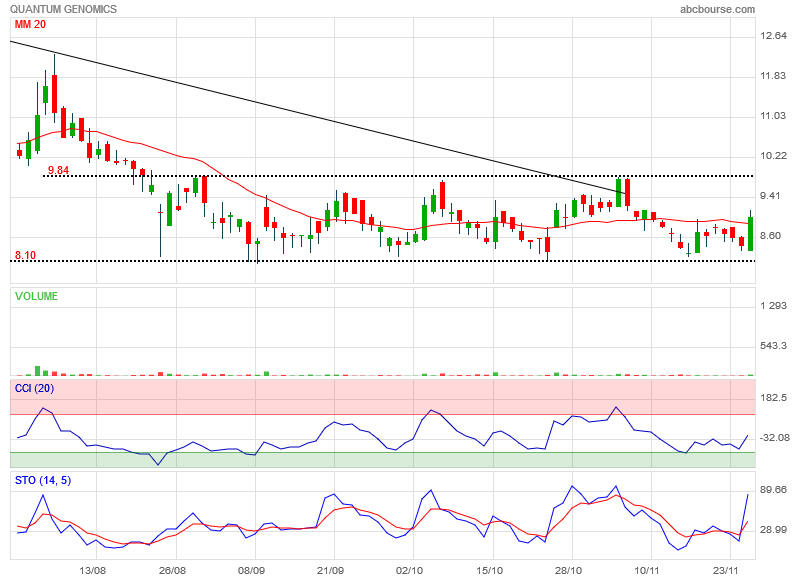Viewport: 800px width, 580px height.
Task: Click the 543.3 volume axis value
Action: coord(773,346)
